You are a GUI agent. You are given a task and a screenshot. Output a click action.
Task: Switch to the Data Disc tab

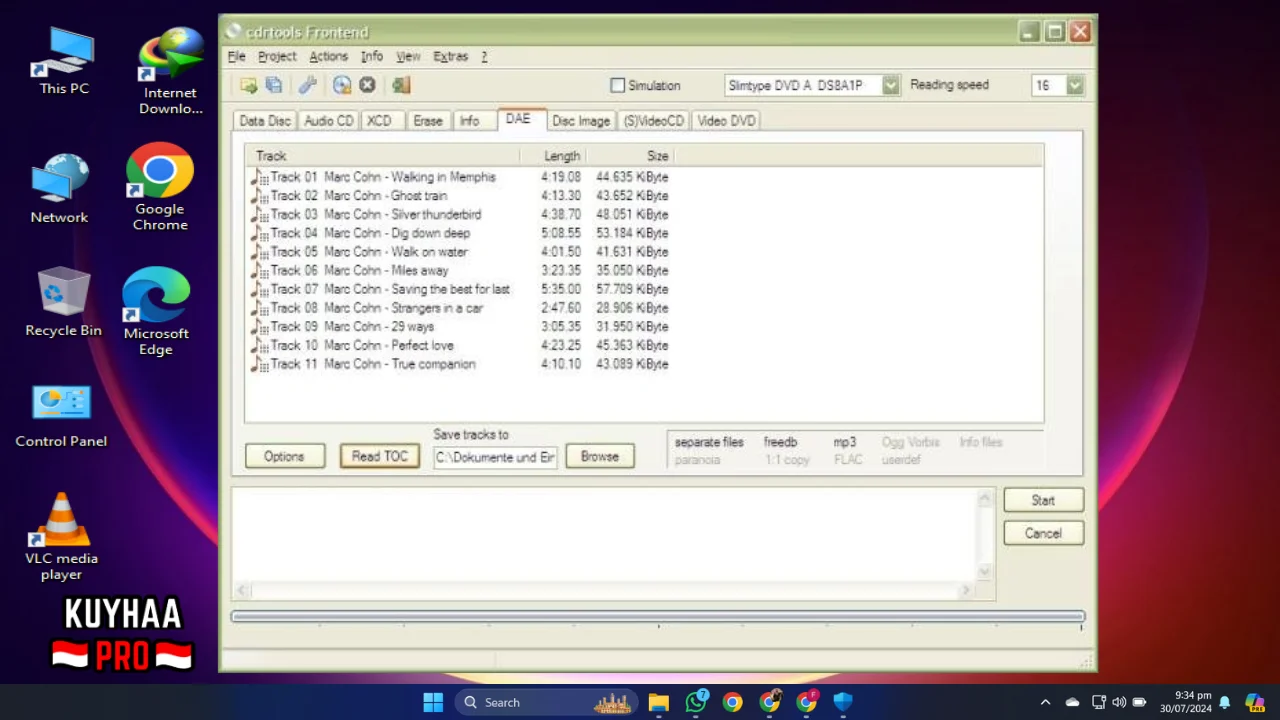coord(264,121)
